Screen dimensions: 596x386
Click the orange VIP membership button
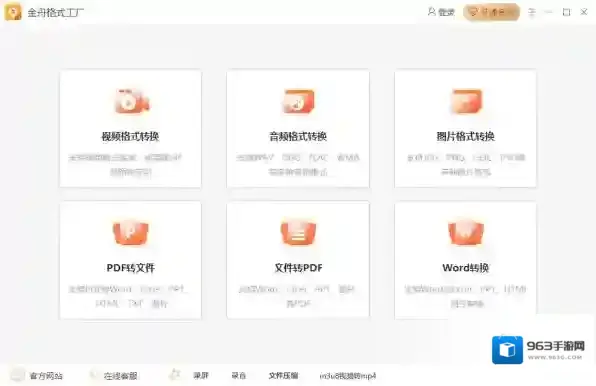[x=491, y=12]
